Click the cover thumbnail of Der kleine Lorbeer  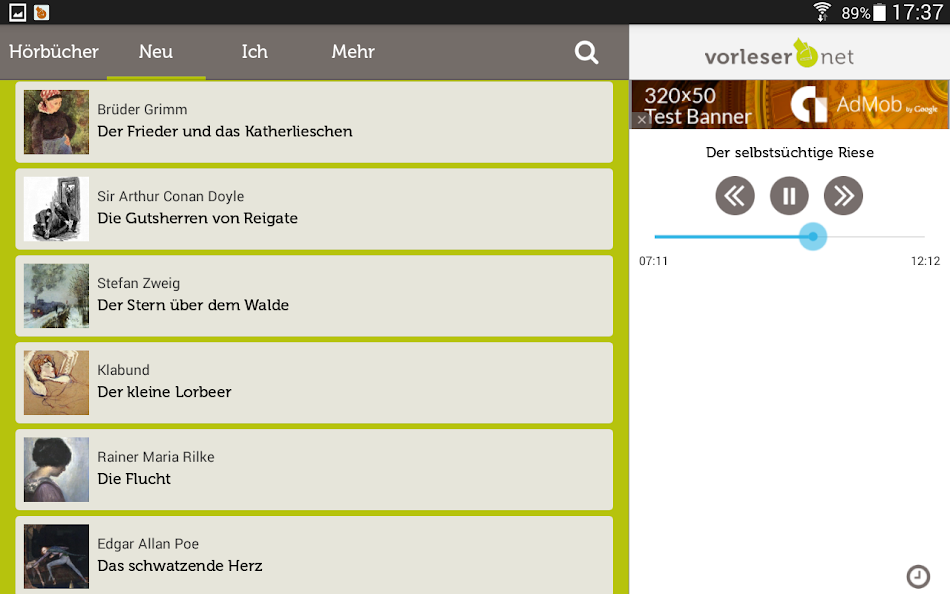pos(56,382)
